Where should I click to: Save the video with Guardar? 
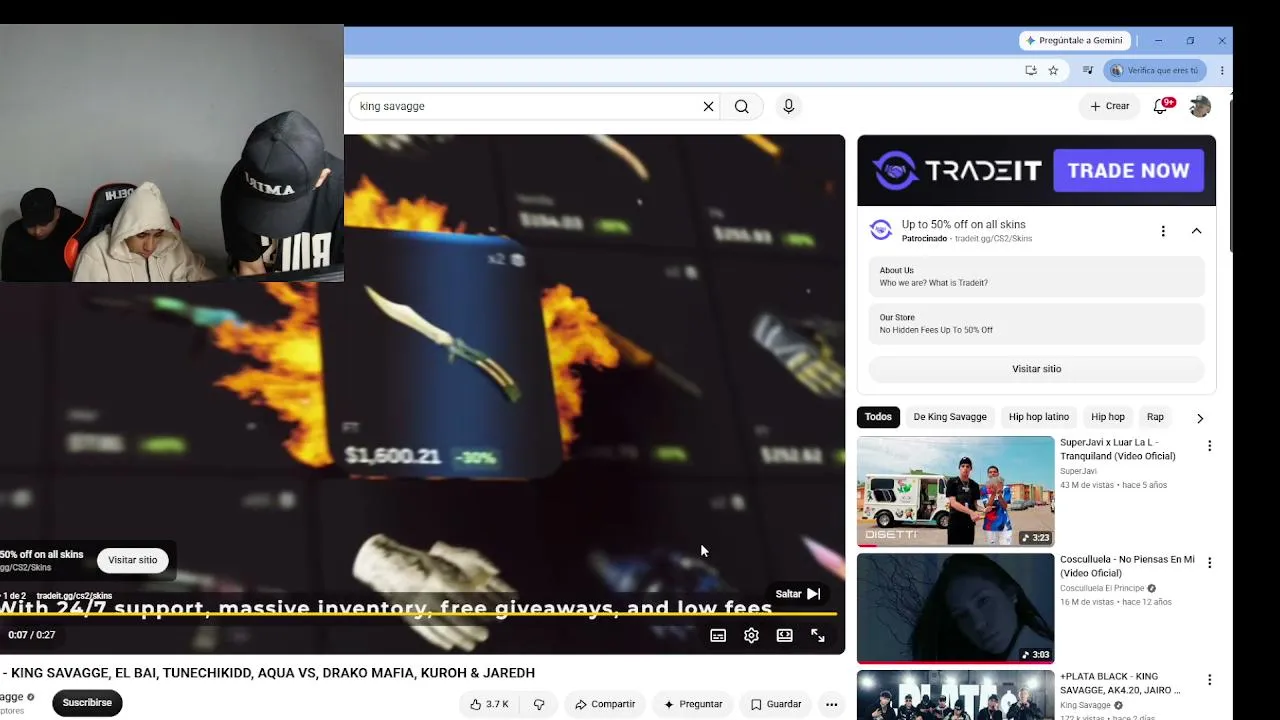pos(776,704)
